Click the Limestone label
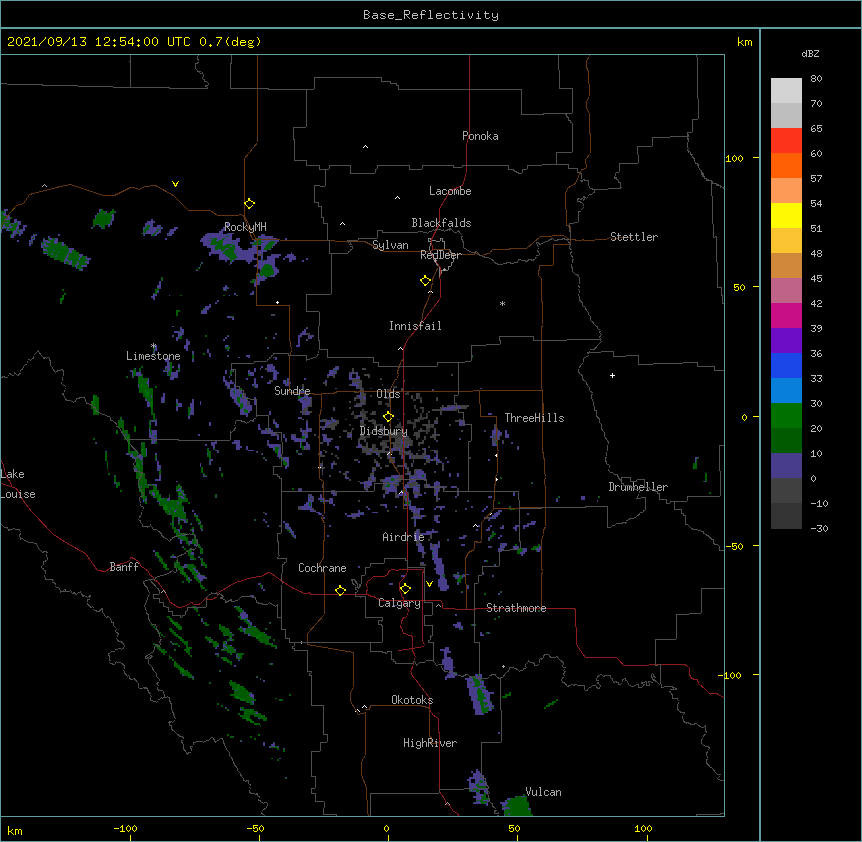862x842 pixels. 153,356
